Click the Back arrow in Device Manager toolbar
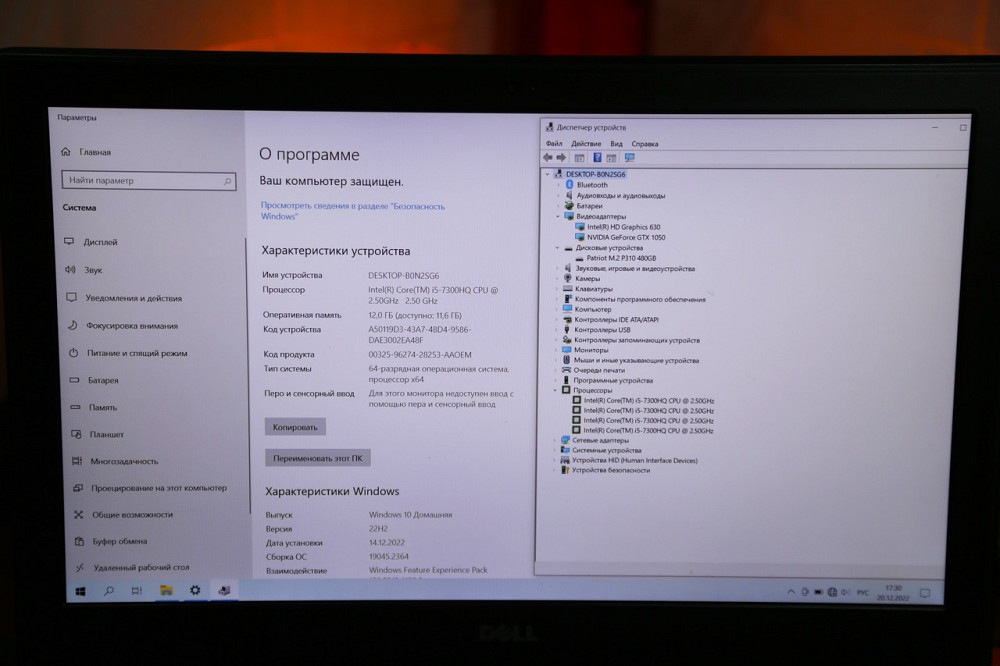1000x666 pixels. (x=549, y=157)
